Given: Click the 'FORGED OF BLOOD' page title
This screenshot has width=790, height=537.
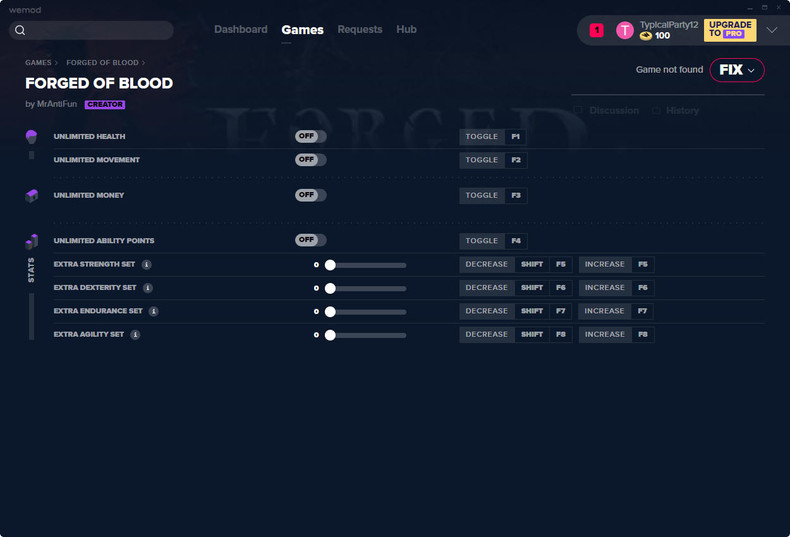Looking at the screenshot, I should 99,83.
